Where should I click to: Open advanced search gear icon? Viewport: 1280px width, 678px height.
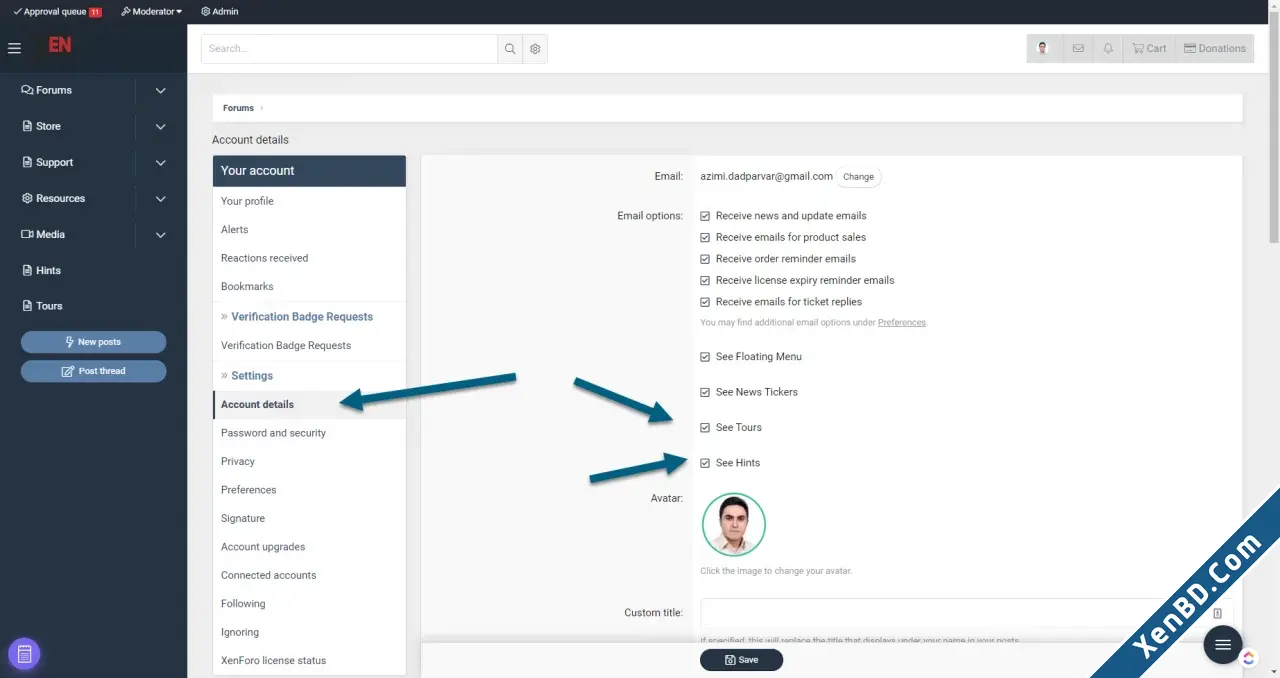[x=535, y=49]
